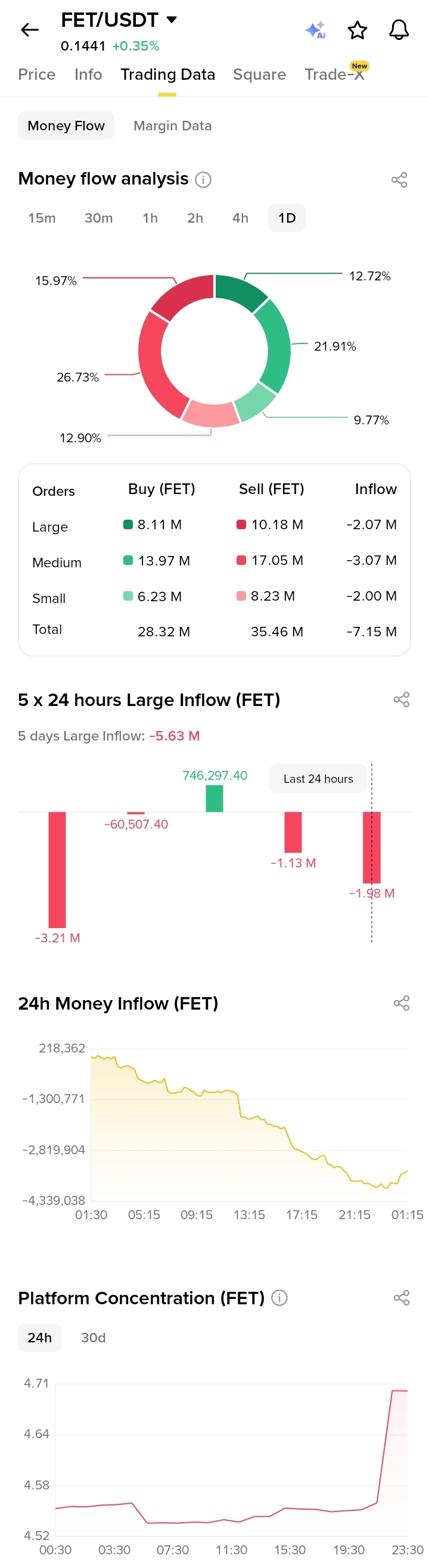Select the 15m timeframe option
The width and height of the screenshot is (429, 1568).
42,218
